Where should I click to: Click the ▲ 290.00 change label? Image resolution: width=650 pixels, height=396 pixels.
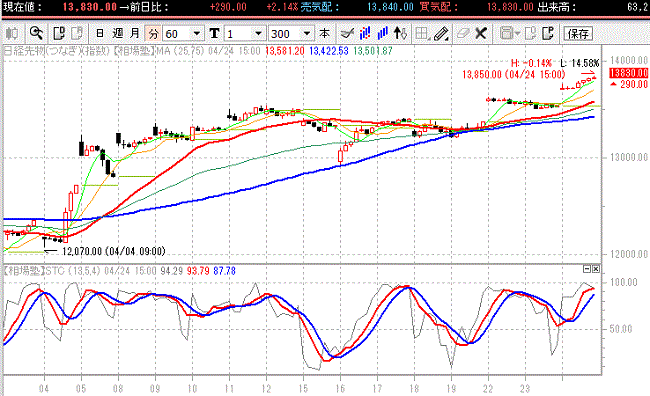point(629,84)
